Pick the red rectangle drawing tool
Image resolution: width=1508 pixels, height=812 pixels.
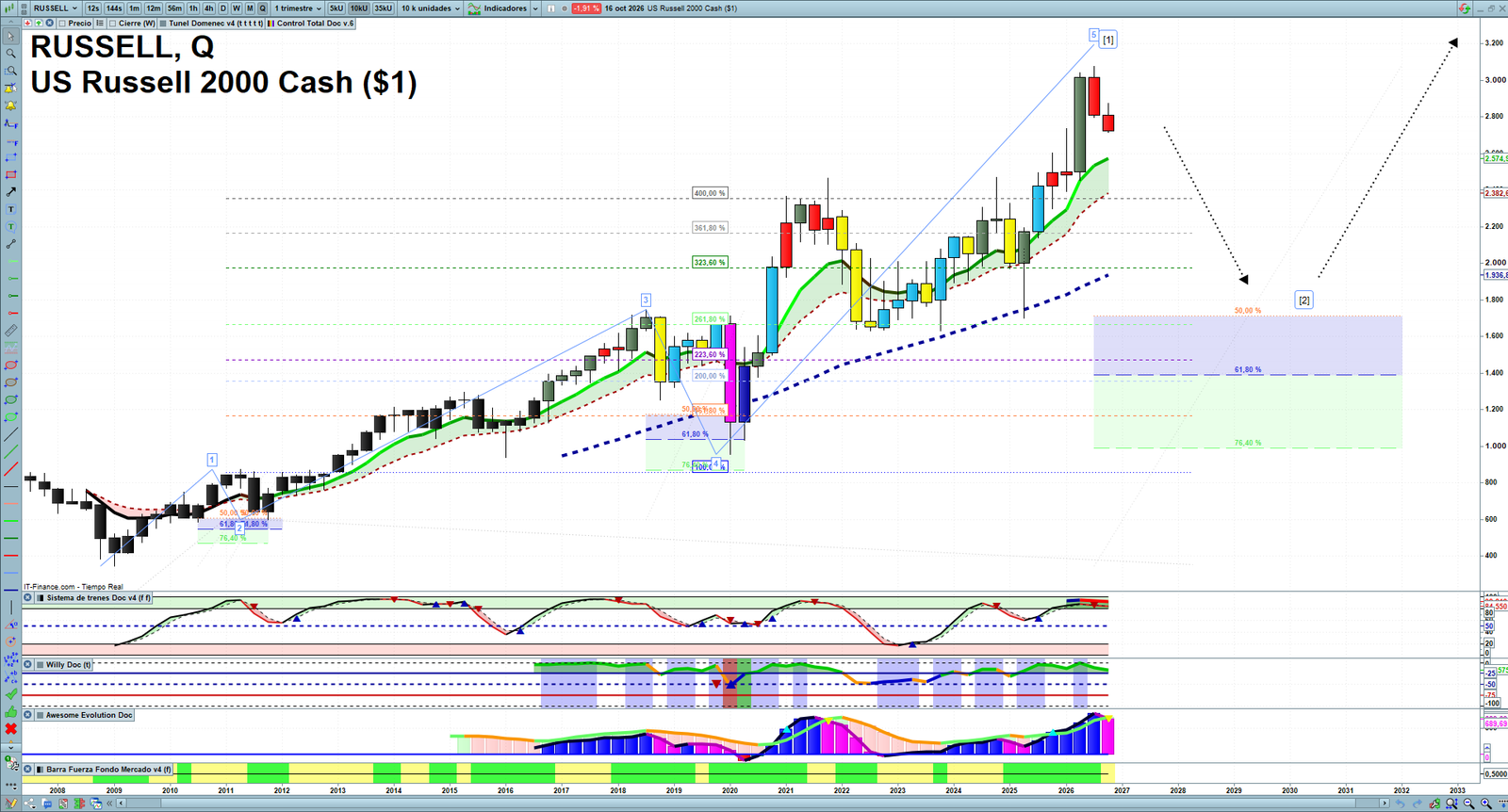10,175
